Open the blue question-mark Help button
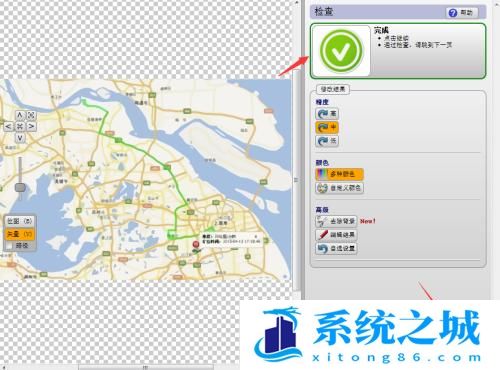The image size is (500, 370). point(462,13)
